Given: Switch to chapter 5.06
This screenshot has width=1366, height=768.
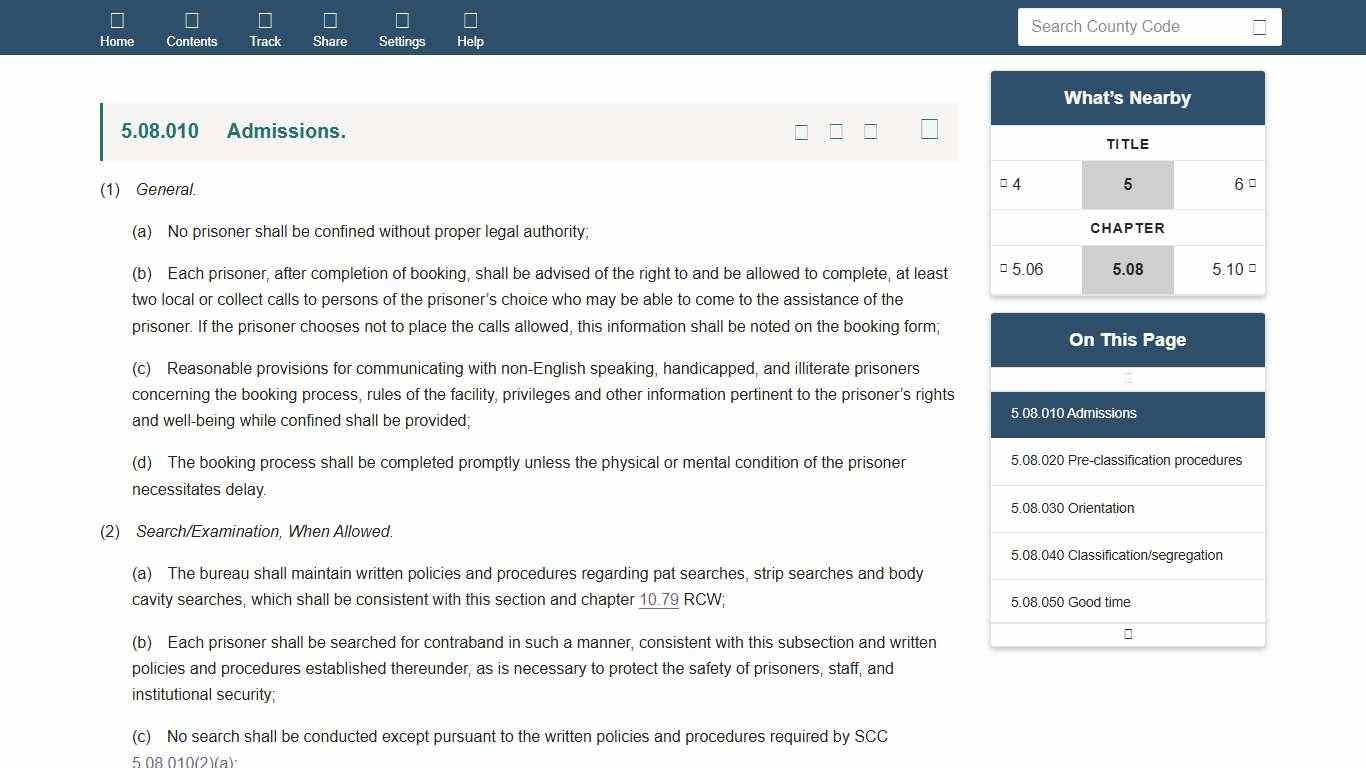Looking at the screenshot, I should (x=1027, y=269).
